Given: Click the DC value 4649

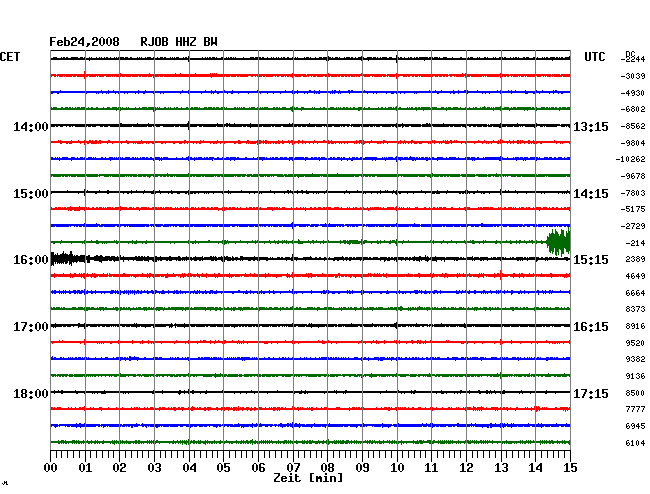Looking at the screenshot, I should point(635,276).
